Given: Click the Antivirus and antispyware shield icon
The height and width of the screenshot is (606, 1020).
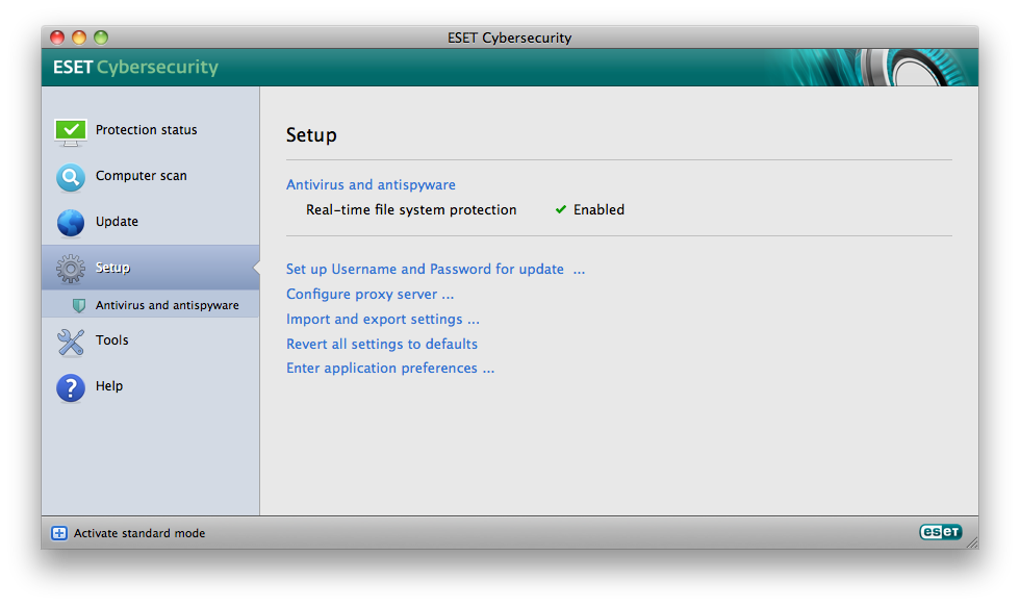Looking at the screenshot, I should click(x=79, y=305).
